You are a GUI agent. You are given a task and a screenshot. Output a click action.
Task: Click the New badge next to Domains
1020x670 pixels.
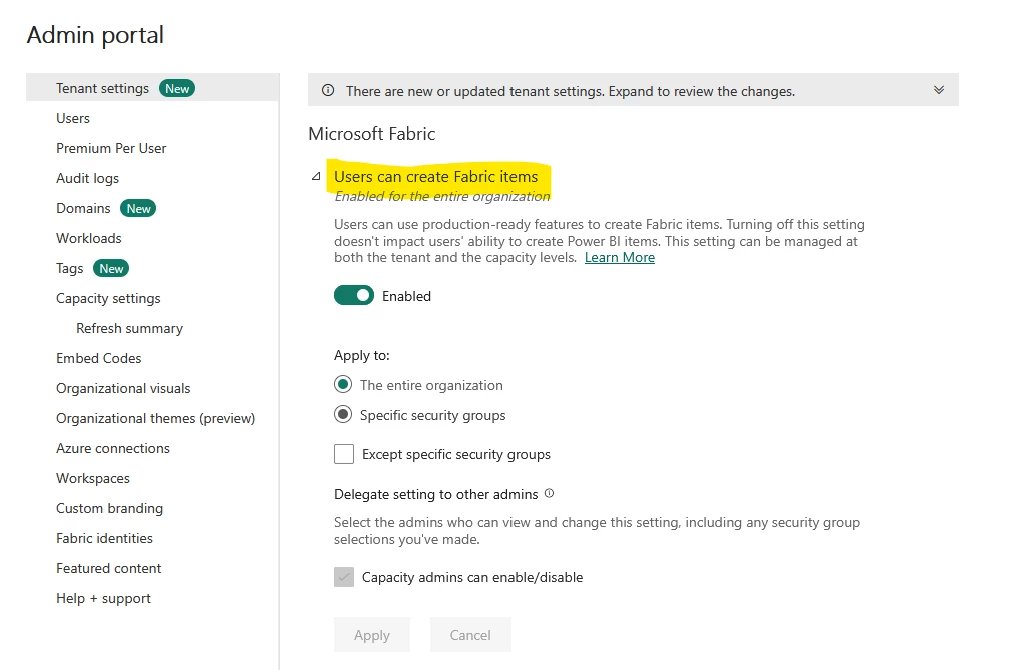[138, 208]
